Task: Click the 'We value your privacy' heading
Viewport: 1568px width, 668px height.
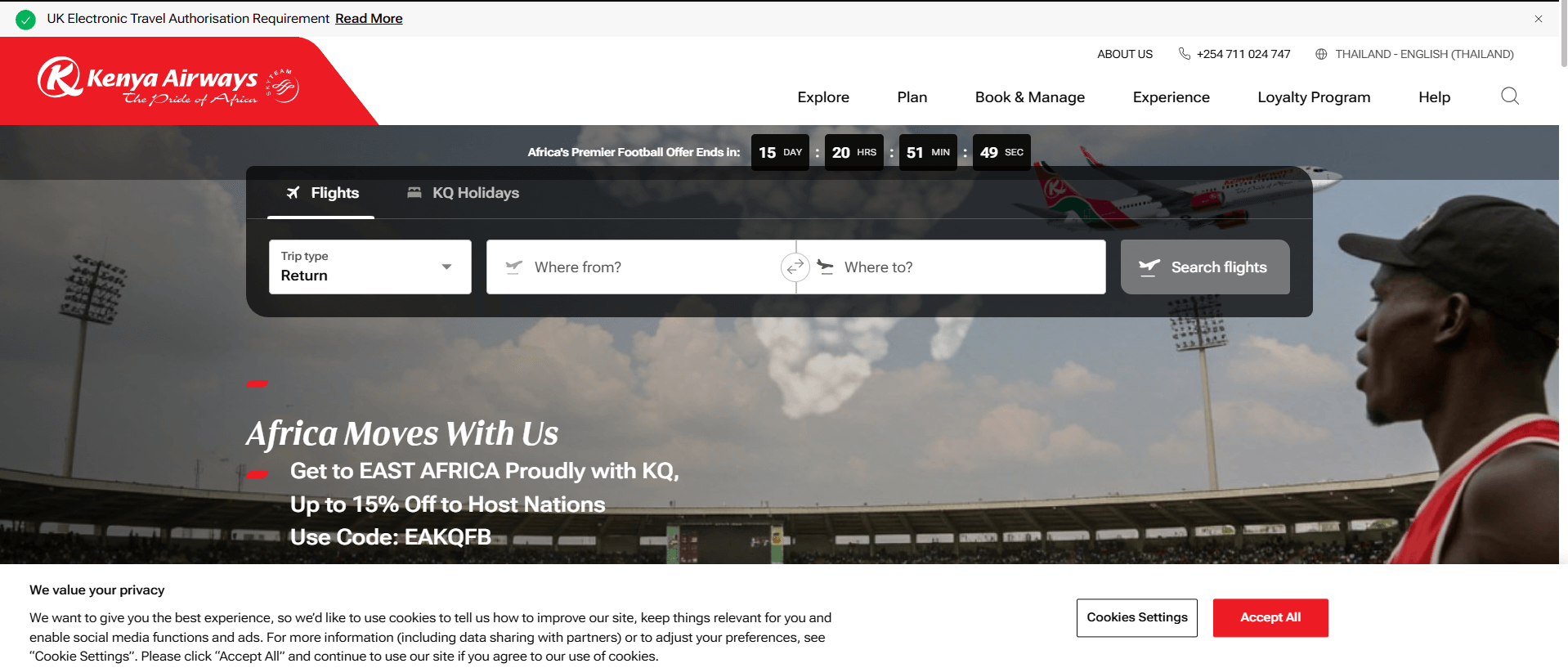Action: pos(97,590)
